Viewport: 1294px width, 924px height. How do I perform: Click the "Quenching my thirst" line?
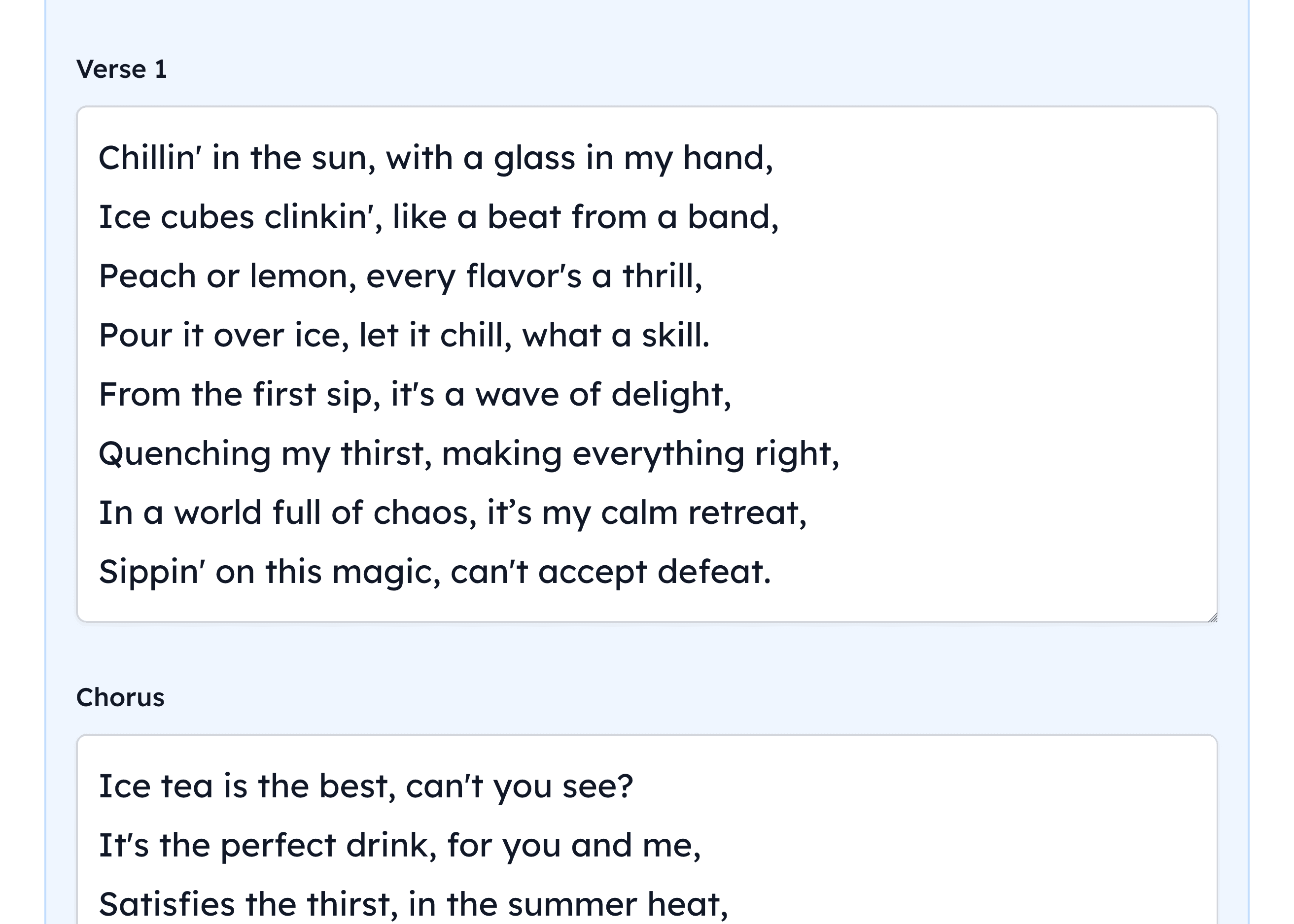[x=468, y=454]
